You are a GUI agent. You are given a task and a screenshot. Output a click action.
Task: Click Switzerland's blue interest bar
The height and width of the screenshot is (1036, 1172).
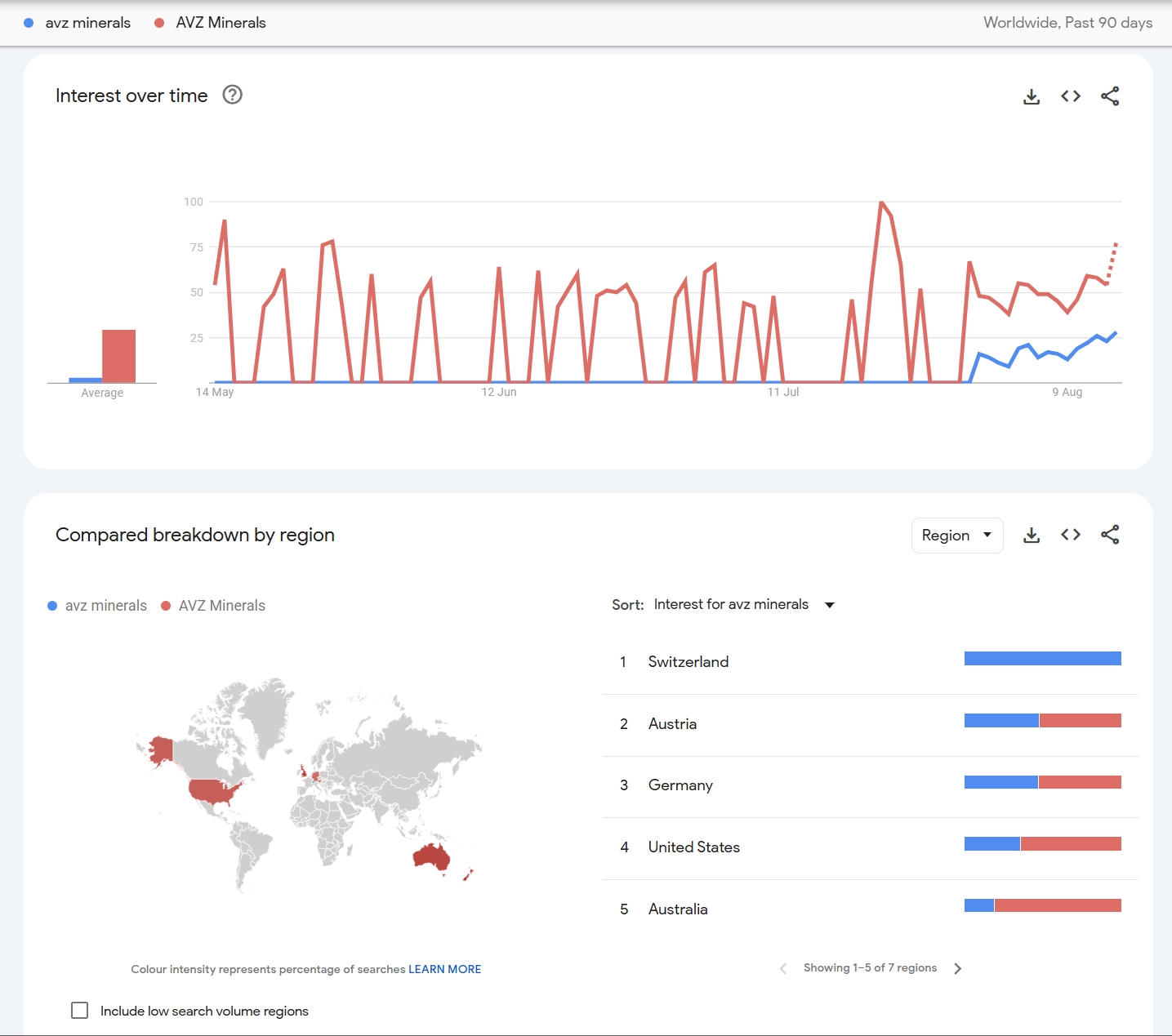pyautogui.click(x=1043, y=659)
